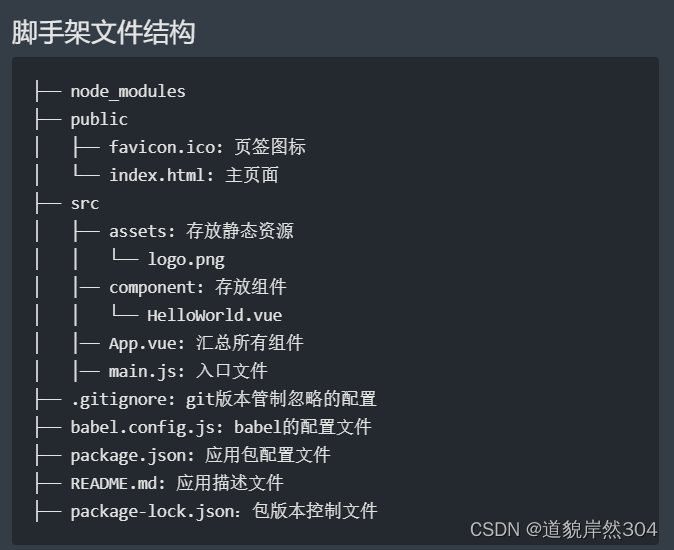Select the component folder entry
Screen dimensions: 674x550
pyautogui.click(x=152, y=288)
